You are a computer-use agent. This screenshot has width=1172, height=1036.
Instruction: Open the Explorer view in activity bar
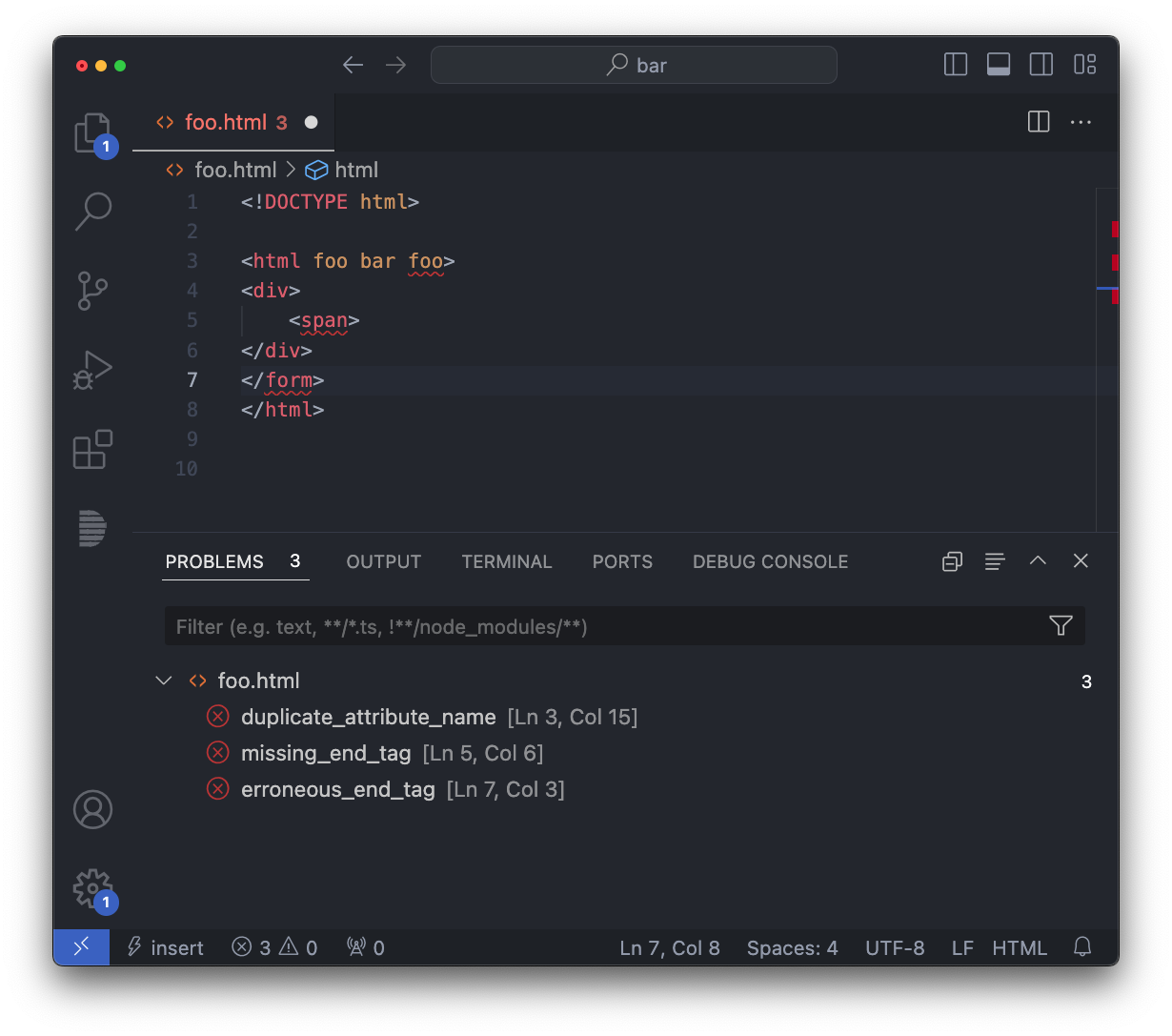click(92, 133)
